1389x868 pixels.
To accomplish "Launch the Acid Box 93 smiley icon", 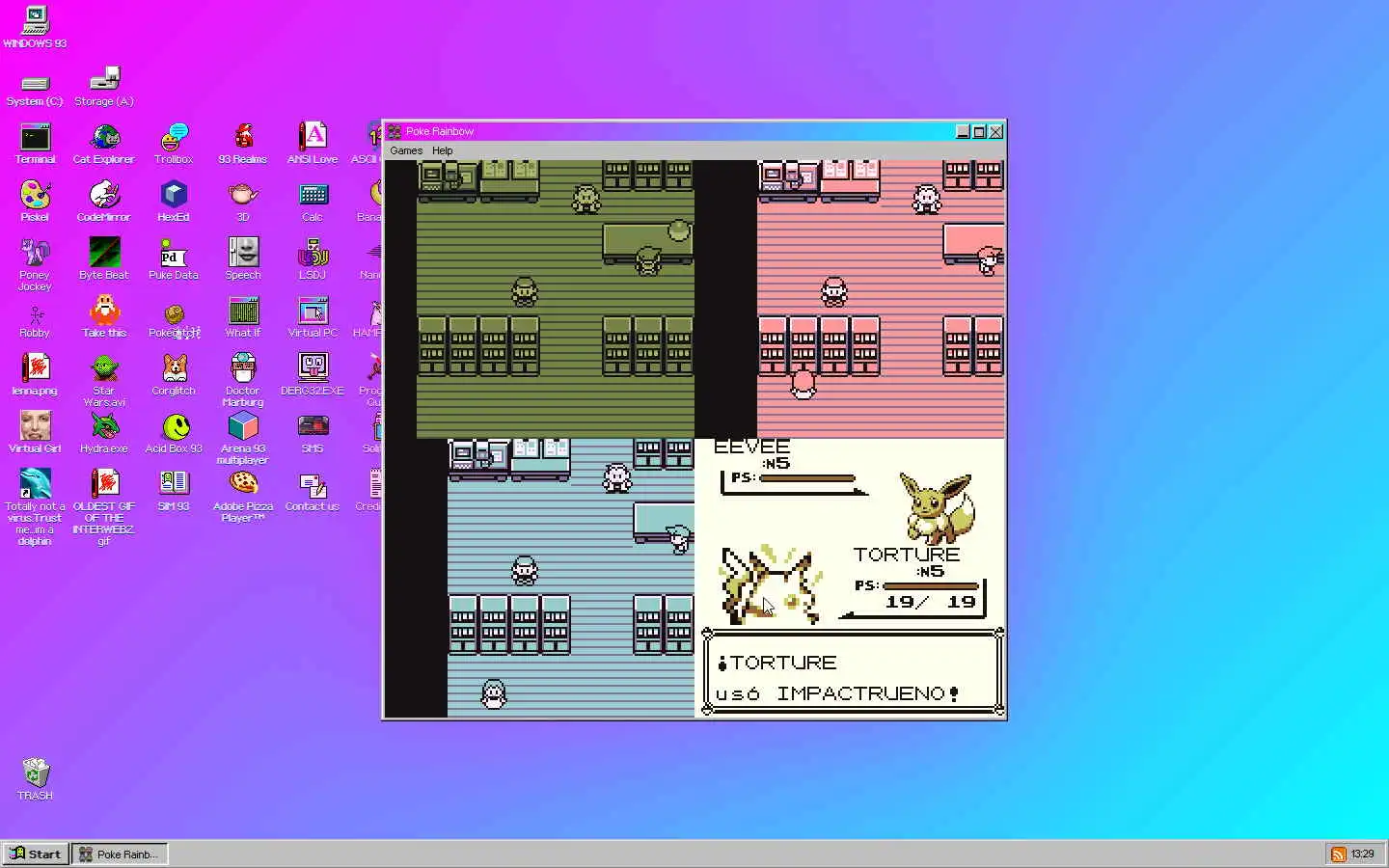I will tap(174, 434).
